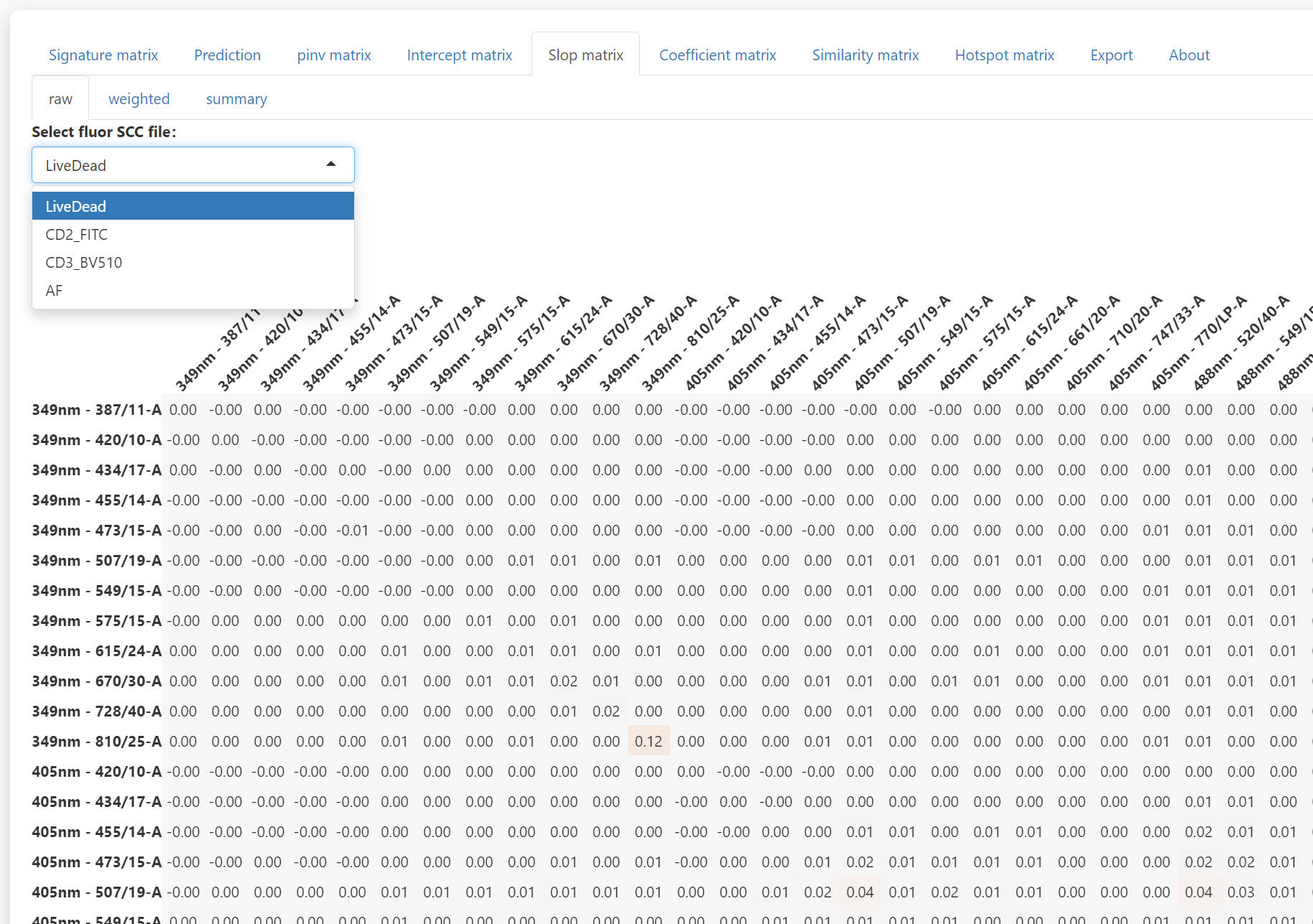
Task: Click the highlighted 0.12 heatmap cell
Action: 649,741
